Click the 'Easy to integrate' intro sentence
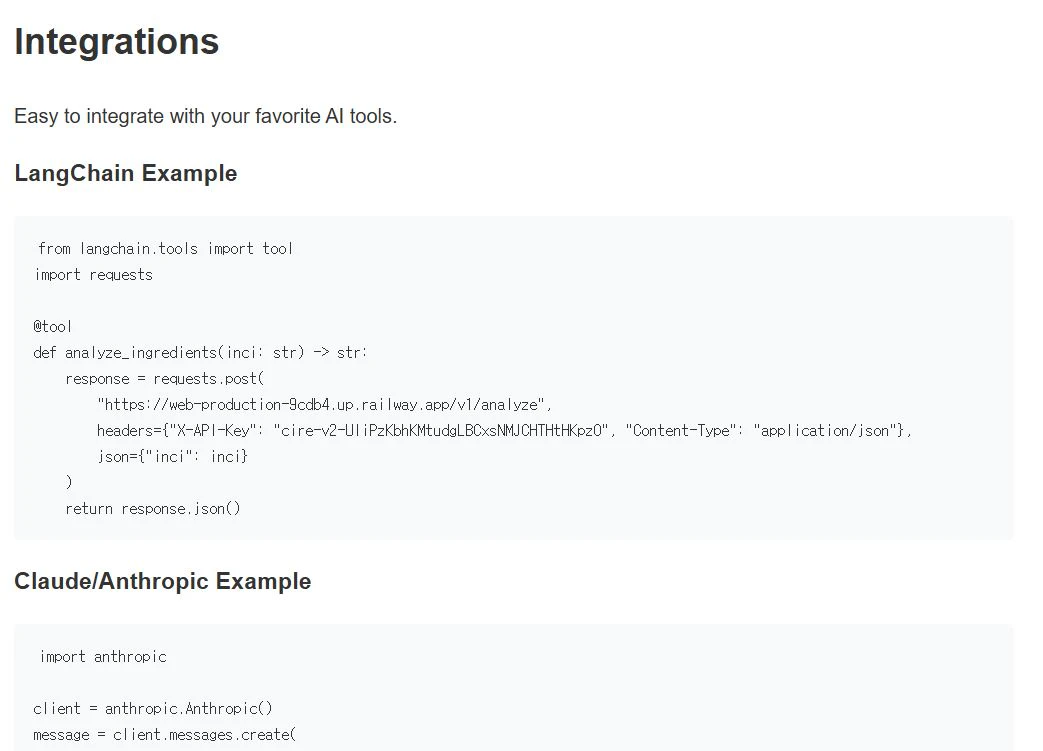Screen dimensions: 1043x751 (205, 116)
